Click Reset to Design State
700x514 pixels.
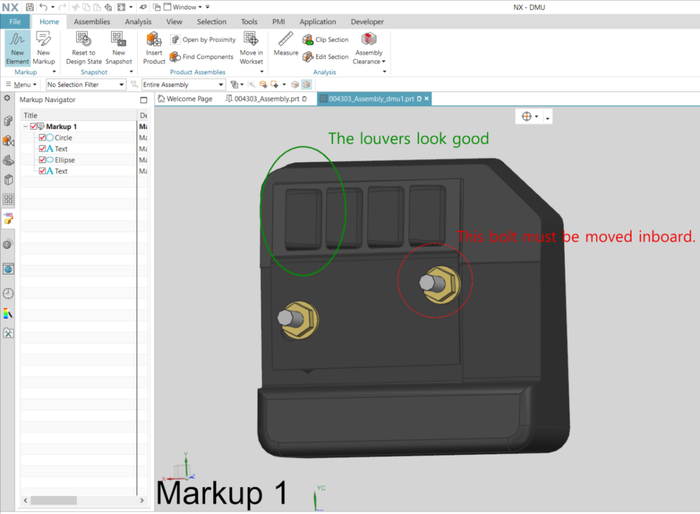pyautogui.click(x=84, y=47)
